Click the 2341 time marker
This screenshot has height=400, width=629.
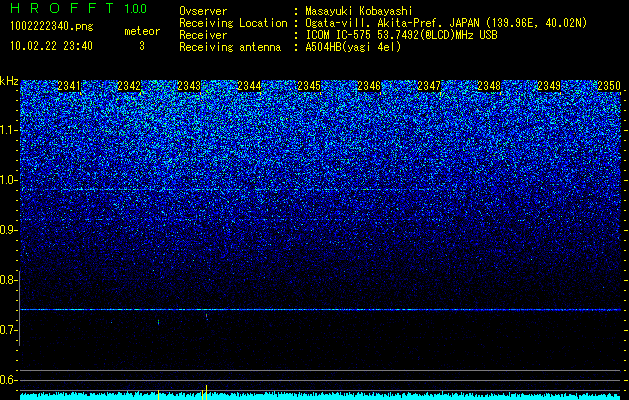click(69, 86)
